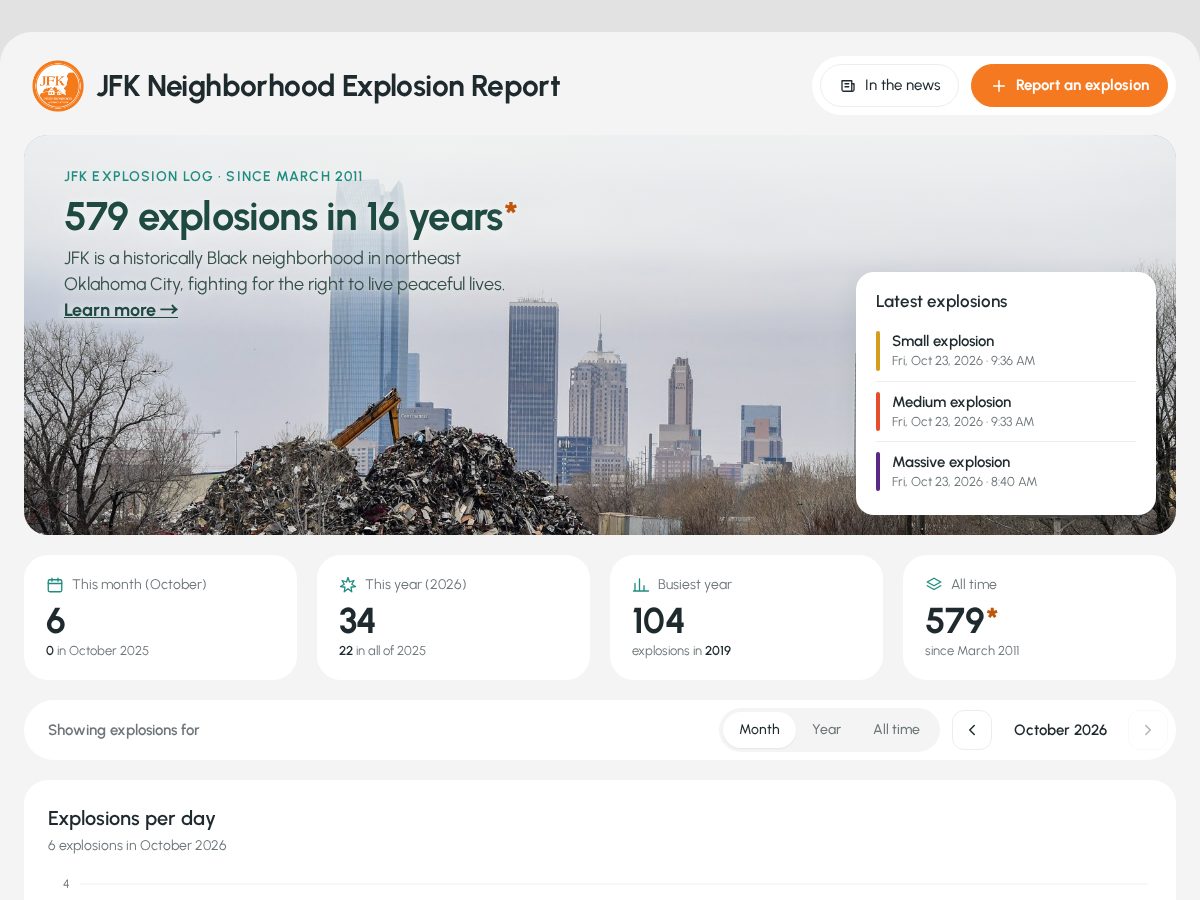Open the Massive explosion entry
Screen dimensions: 1200x900
click(1006, 472)
